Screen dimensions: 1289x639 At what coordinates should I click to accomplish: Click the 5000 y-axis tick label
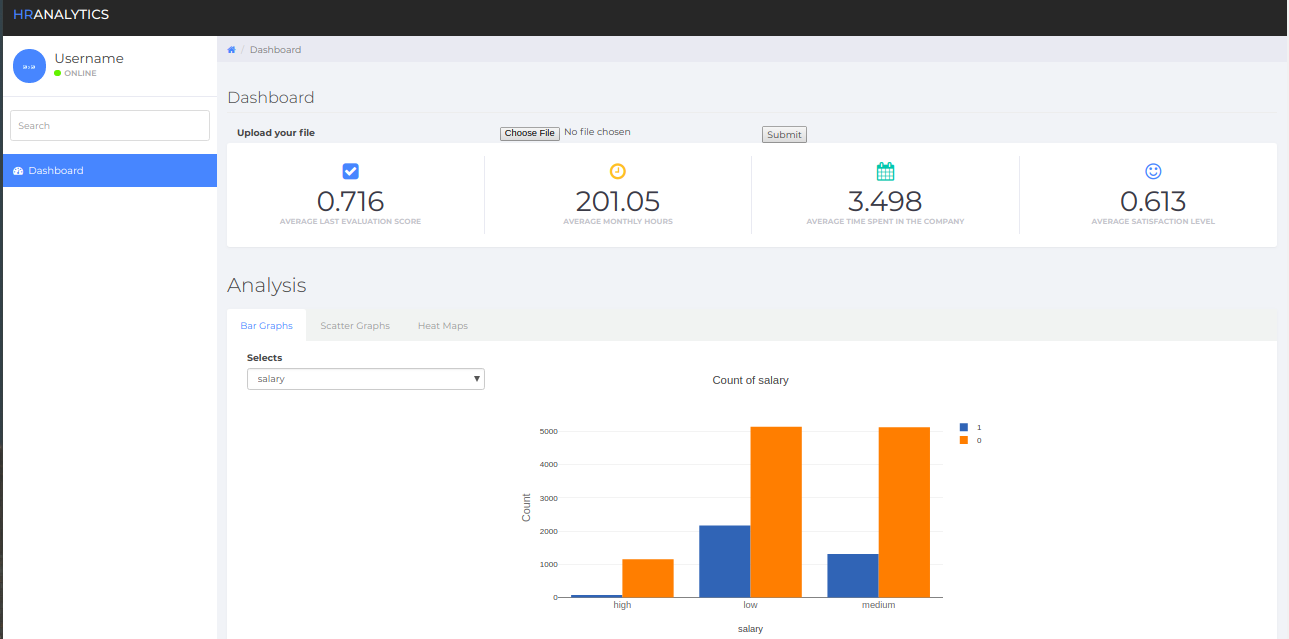pyautogui.click(x=548, y=432)
